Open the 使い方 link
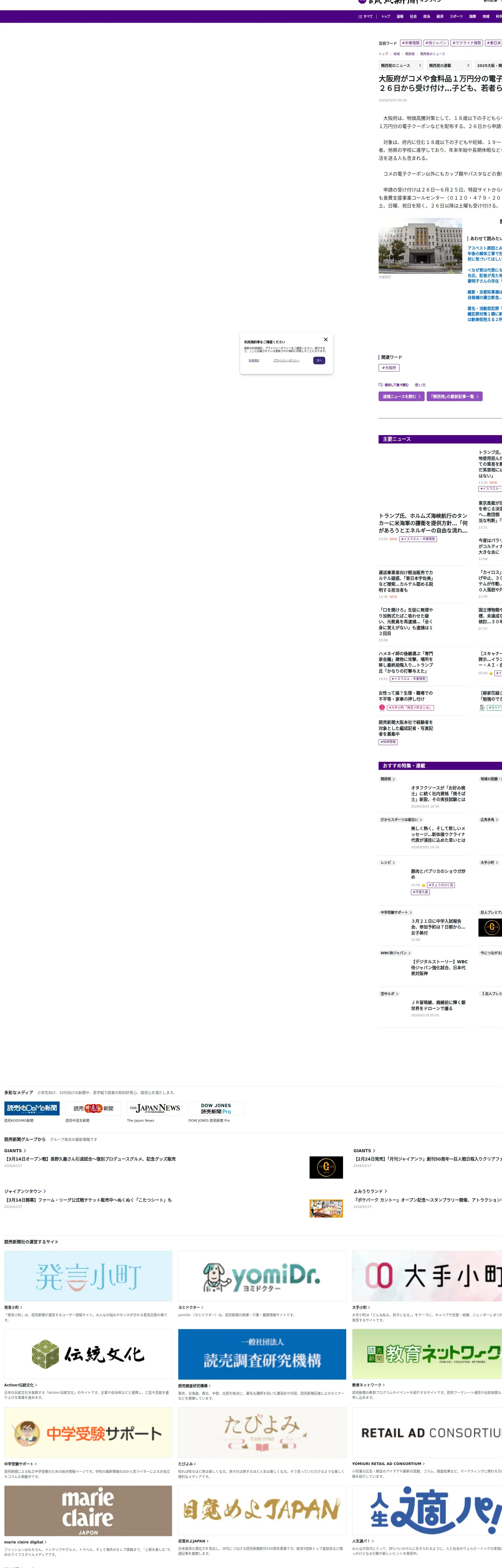The image size is (502, 1568). tap(420, 385)
